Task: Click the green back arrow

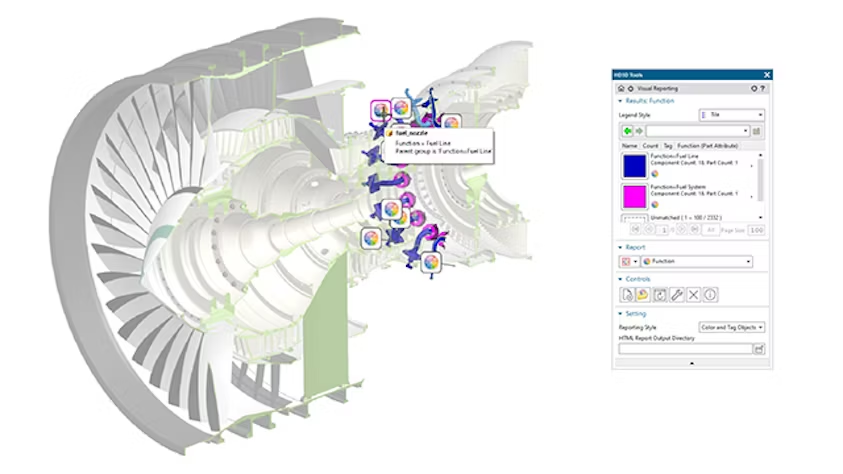Action: (625, 130)
